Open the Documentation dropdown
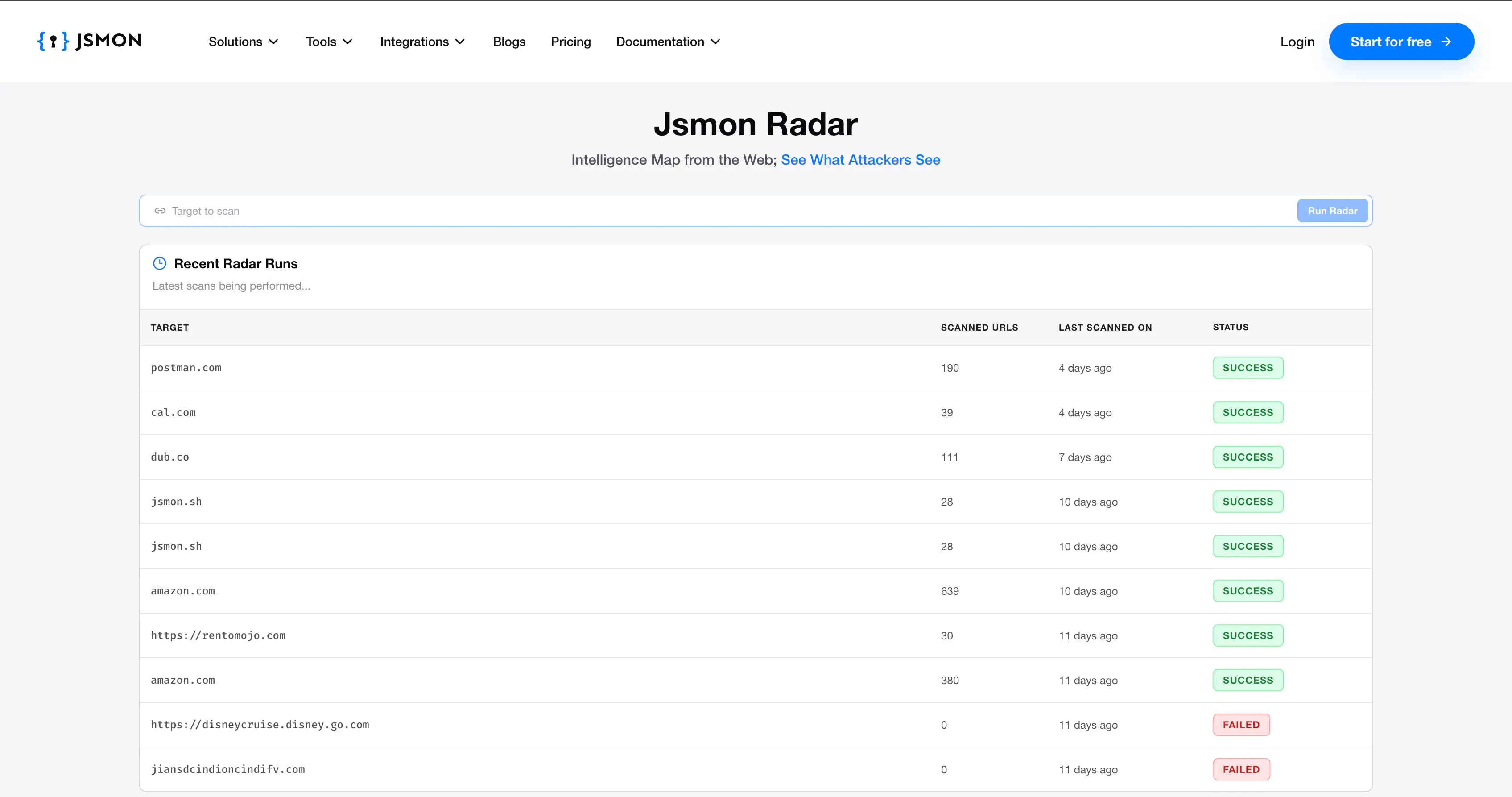Screen dimensions: 1512x797 tap(668, 42)
